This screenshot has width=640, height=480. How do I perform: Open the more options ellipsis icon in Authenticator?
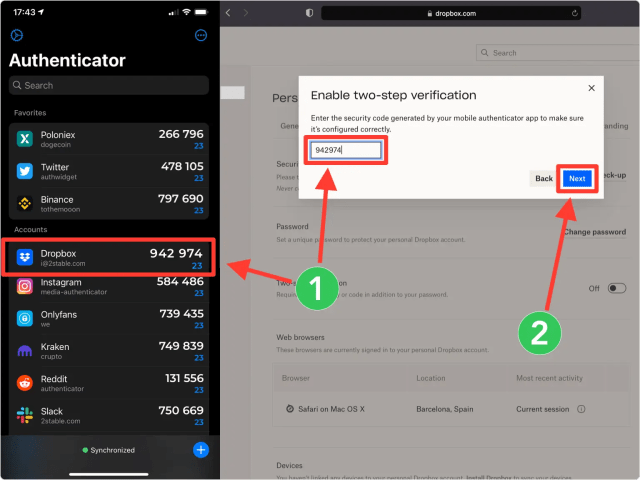[201, 36]
